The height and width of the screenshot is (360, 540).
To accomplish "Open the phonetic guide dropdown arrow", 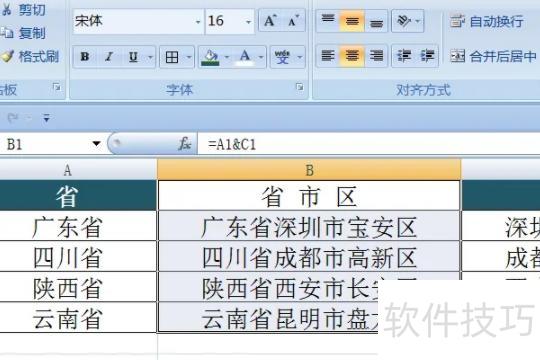I will [300, 57].
